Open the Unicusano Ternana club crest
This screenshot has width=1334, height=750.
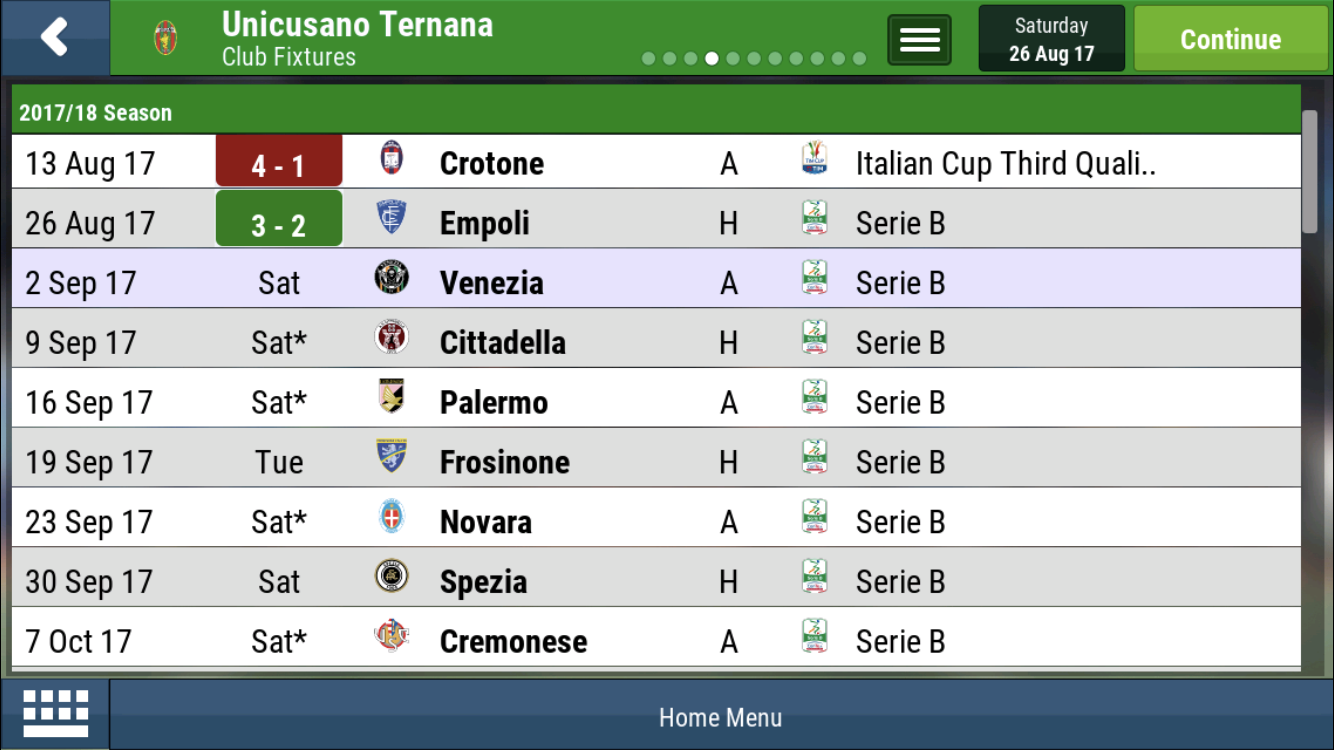point(166,38)
